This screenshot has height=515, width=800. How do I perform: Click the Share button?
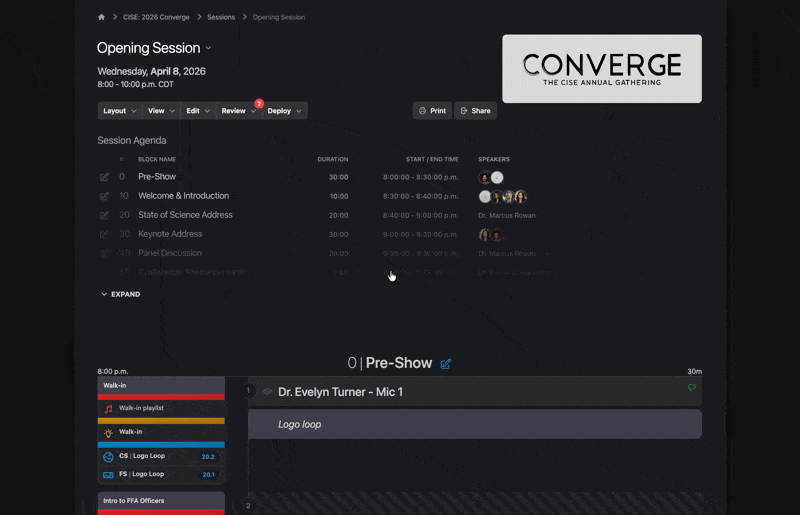click(475, 111)
